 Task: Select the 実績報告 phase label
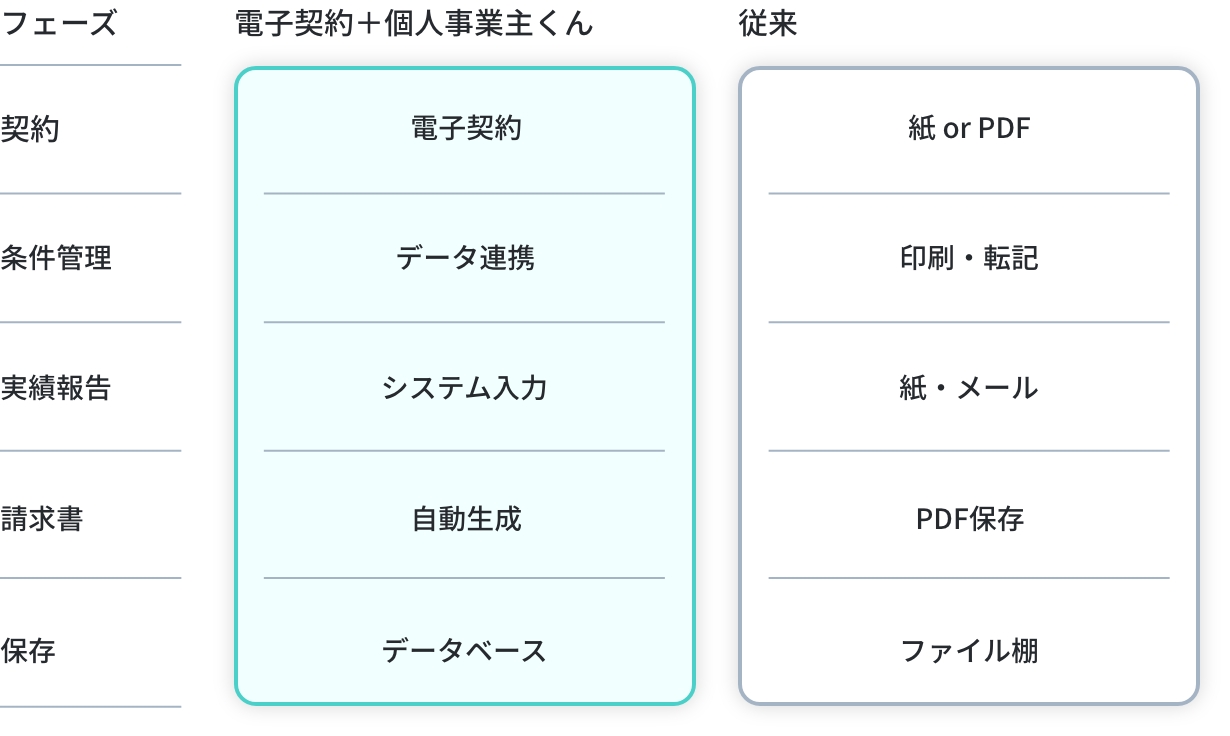(x=56, y=387)
